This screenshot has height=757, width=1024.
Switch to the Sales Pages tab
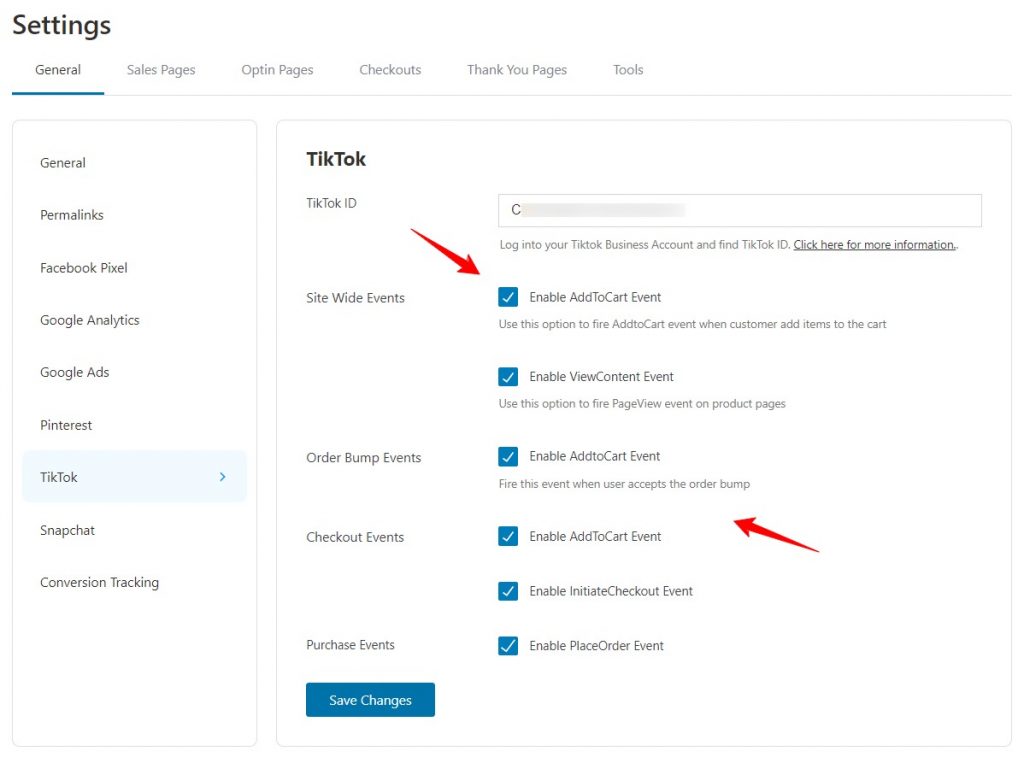pos(161,70)
